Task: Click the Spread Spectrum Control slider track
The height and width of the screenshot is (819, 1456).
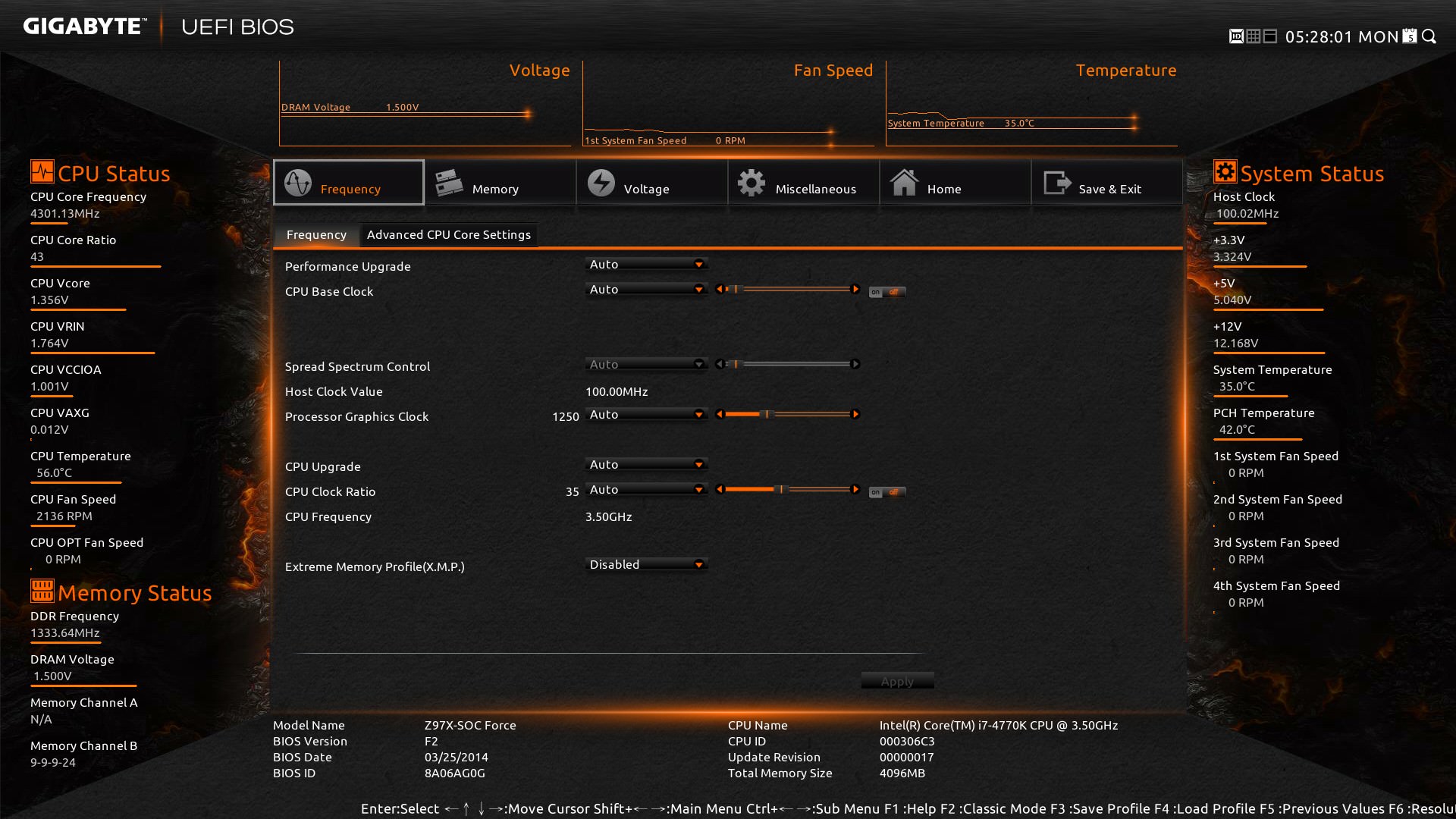Action: pos(787,364)
